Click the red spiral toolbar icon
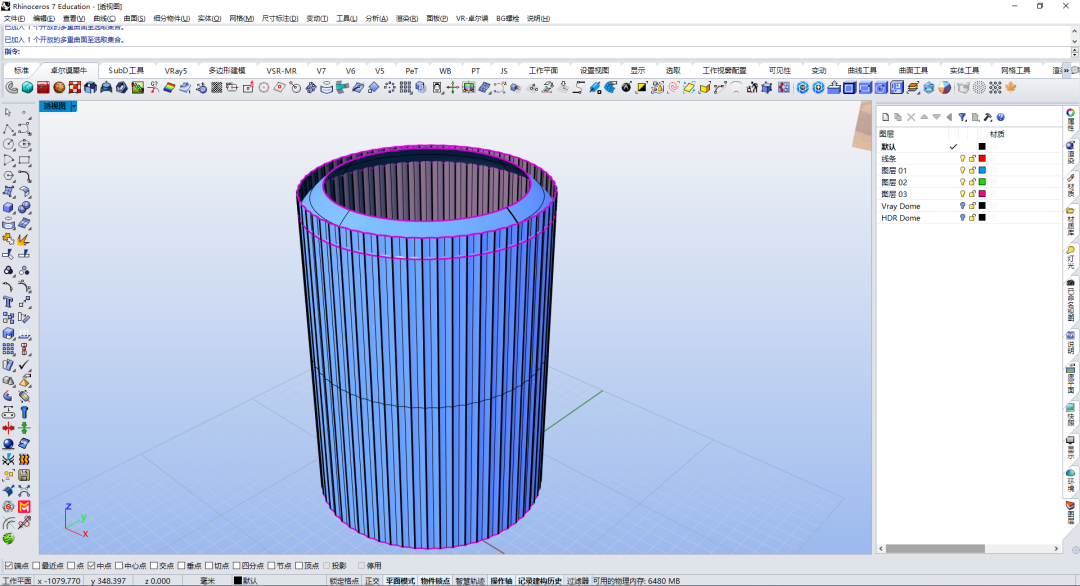 pos(674,87)
